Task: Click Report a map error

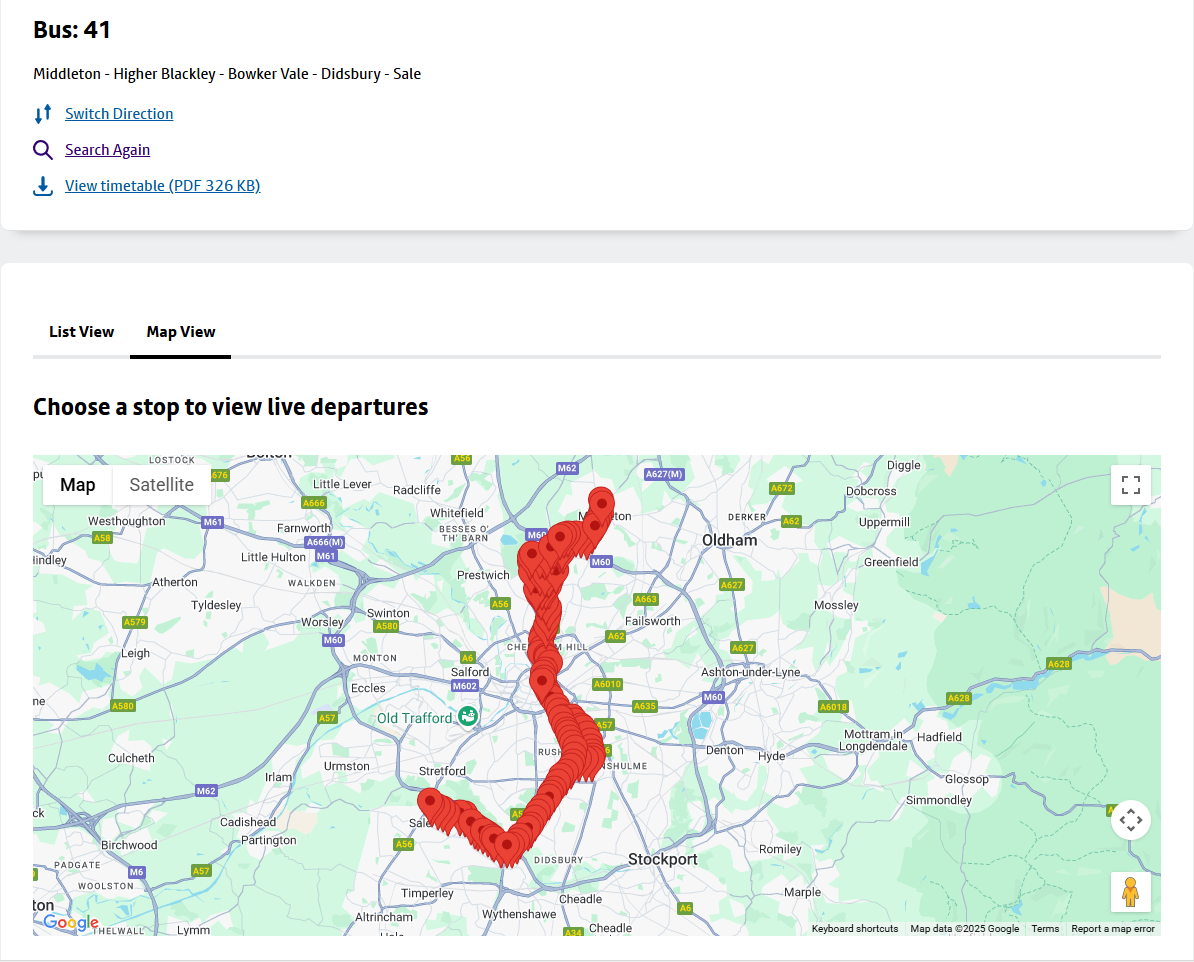Action: point(1113,928)
